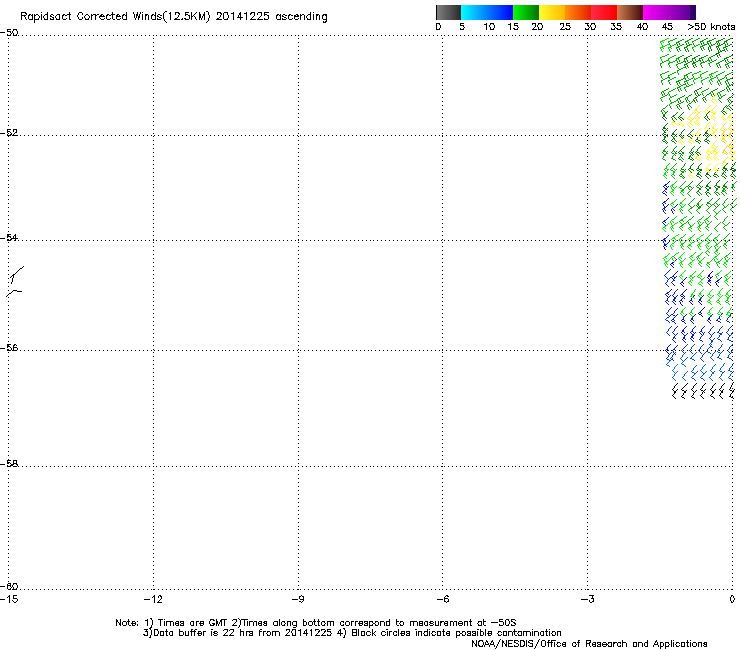Click the '0' longitude axis label
The height and width of the screenshot is (650, 740).
732,599
